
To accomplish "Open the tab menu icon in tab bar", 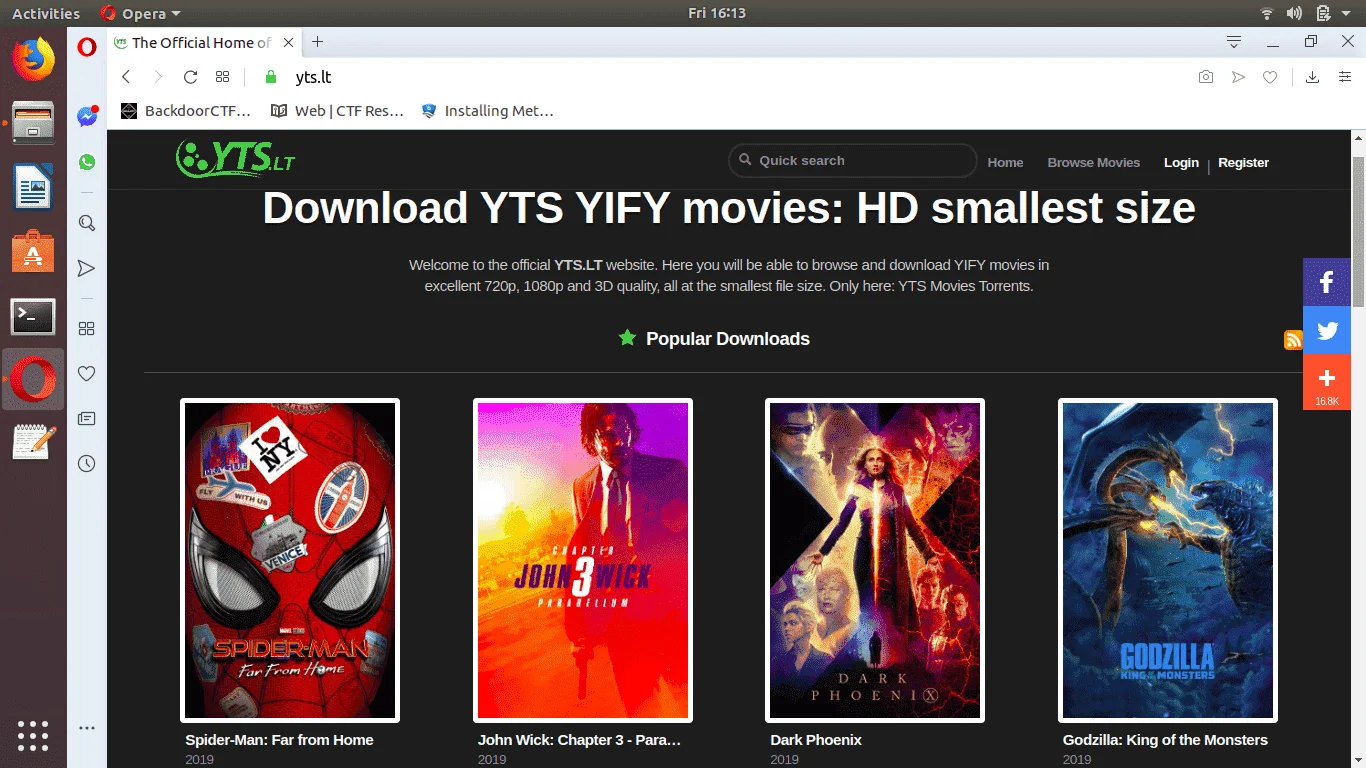I will tap(1234, 42).
